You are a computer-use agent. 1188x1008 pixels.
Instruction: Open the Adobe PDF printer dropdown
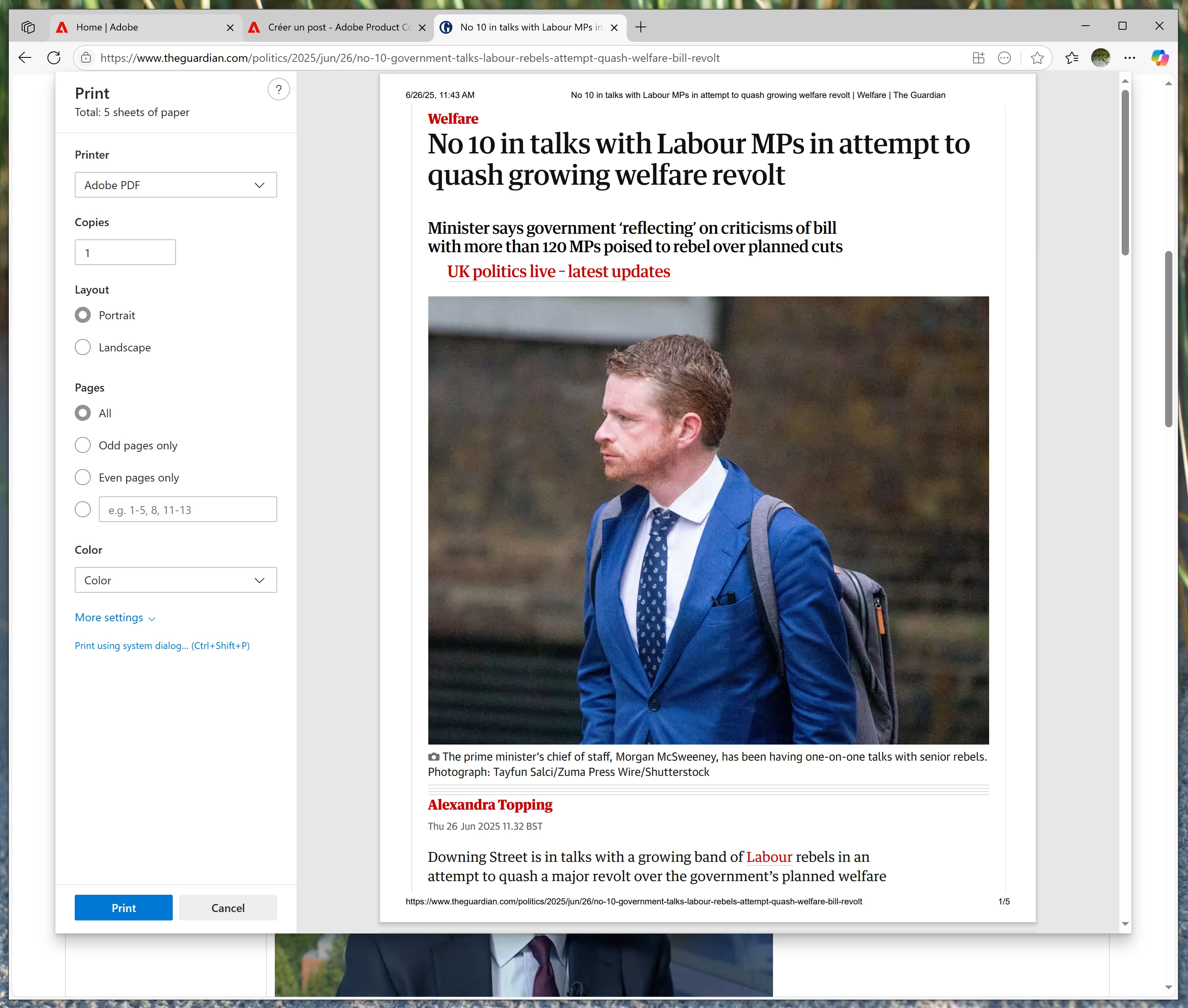[x=176, y=185]
